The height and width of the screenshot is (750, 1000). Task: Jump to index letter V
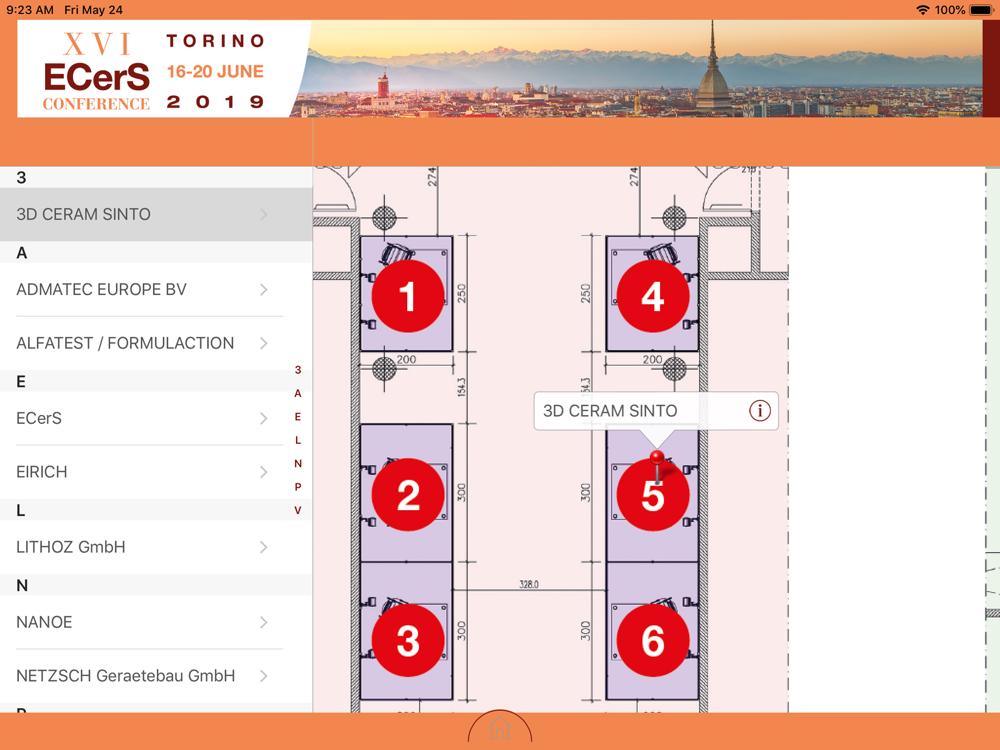298,510
